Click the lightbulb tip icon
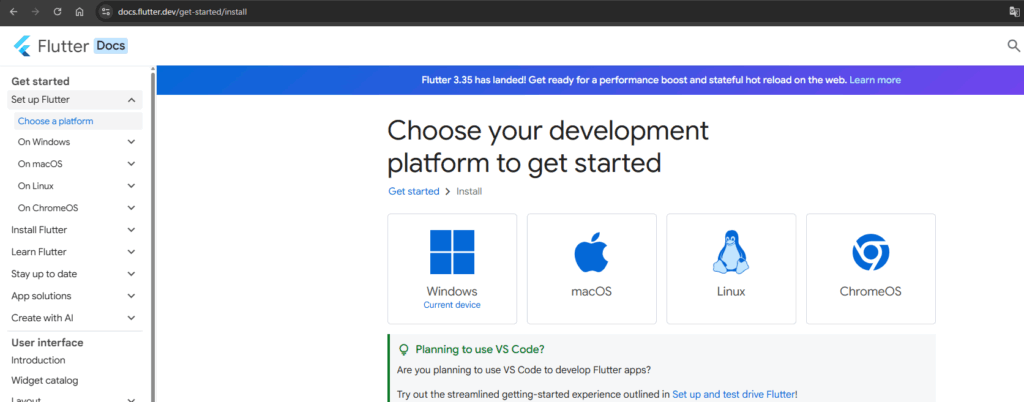Screen dimensions: 1024x402 coord(404,349)
